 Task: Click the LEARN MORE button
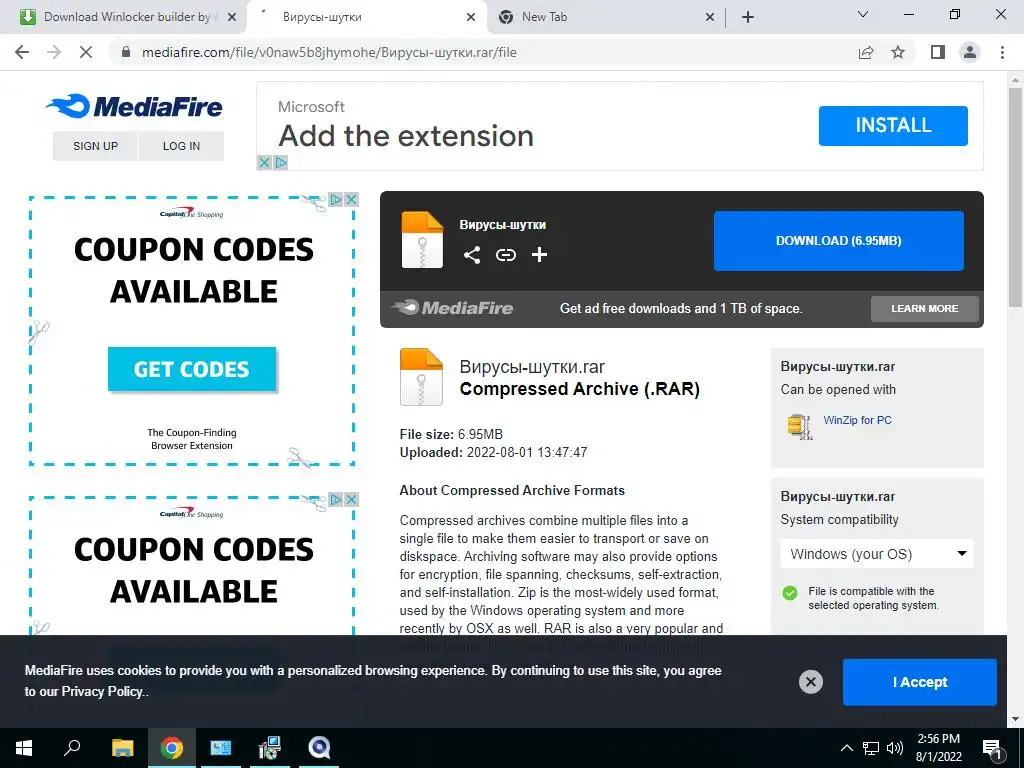coord(925,308)
